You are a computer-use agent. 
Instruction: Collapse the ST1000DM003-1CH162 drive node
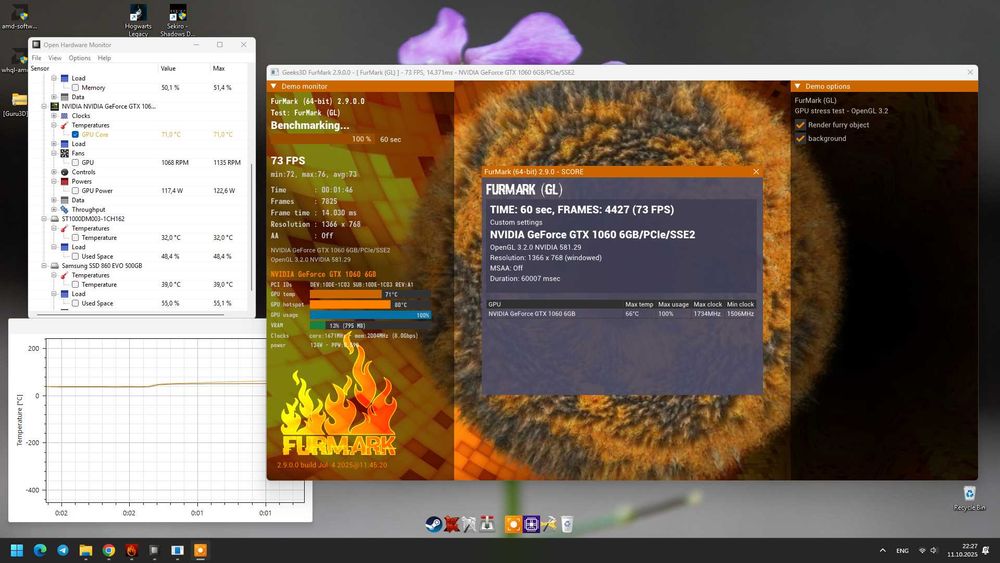(44, 219)
